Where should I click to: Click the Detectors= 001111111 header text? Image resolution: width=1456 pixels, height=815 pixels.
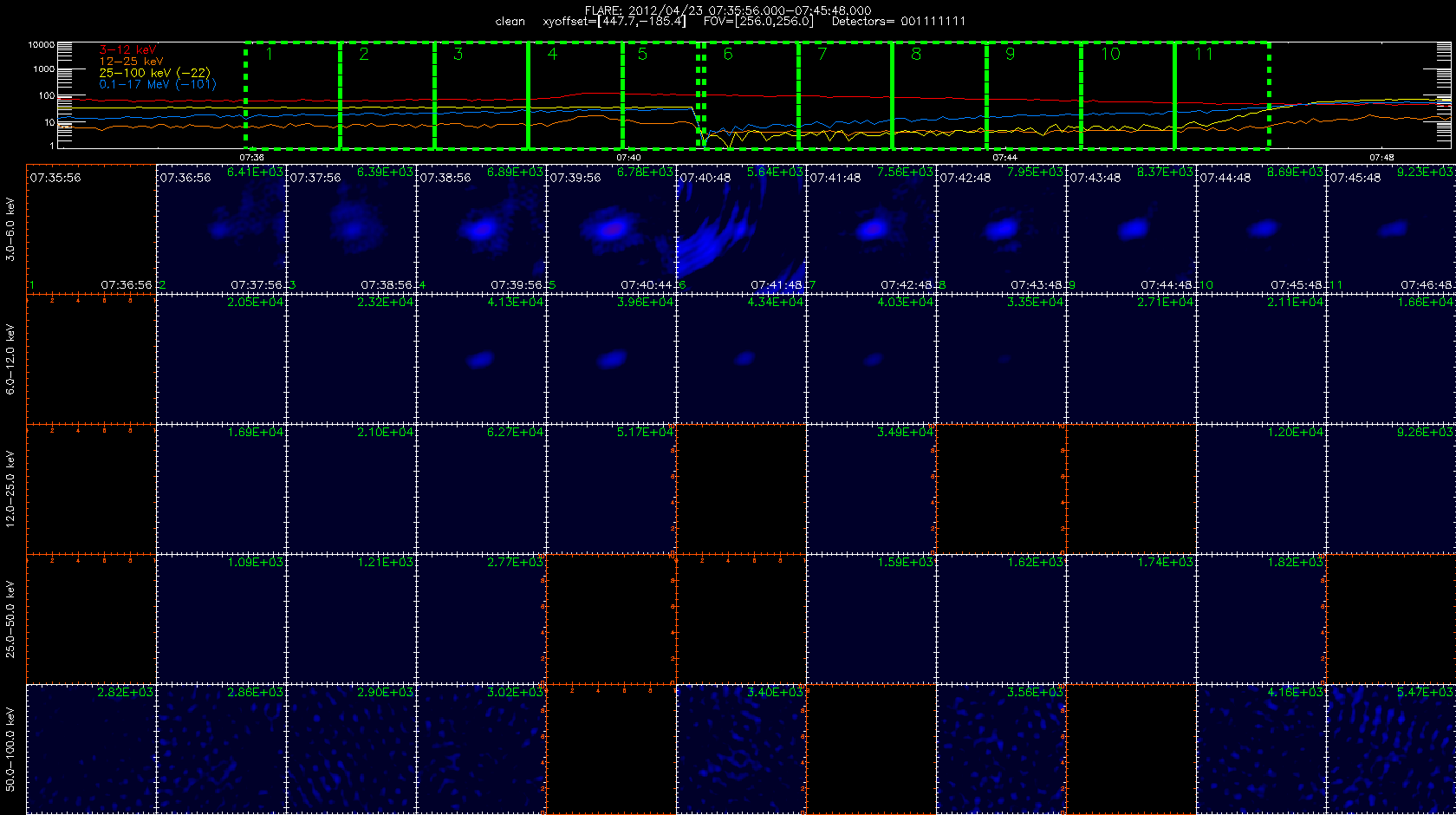click(899, 21)
